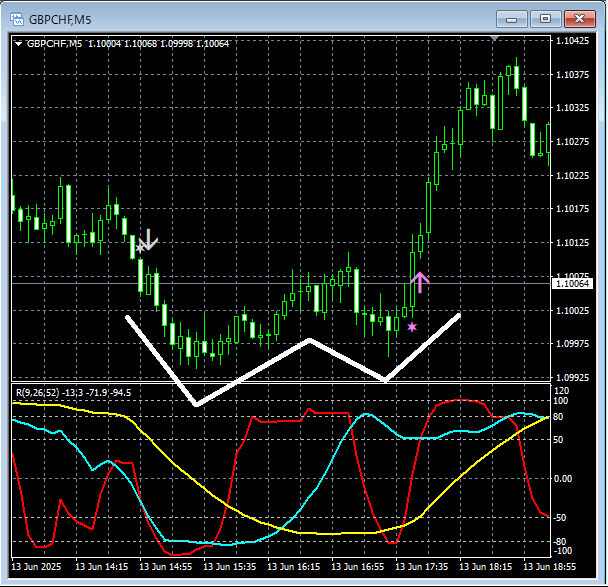This screenshot has width=608, height=587.
Task: Click the 1.10025 price scale label
Action: point(572,311)
